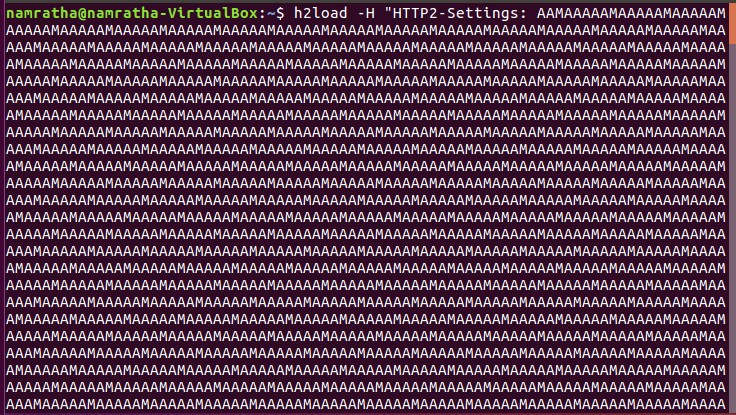Image resolution: width=736 pixels, height=415 pixels.
Task: Click the orange scrollbar thumb
Action: pos(732,24)
